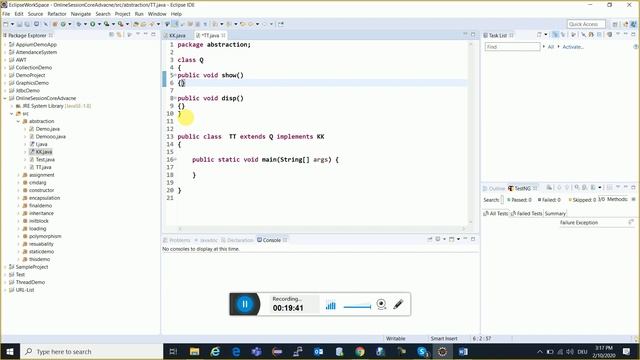Maximize the Console panel
The image size is (640, 360).
pyautogui.click(x=473, y=239)
